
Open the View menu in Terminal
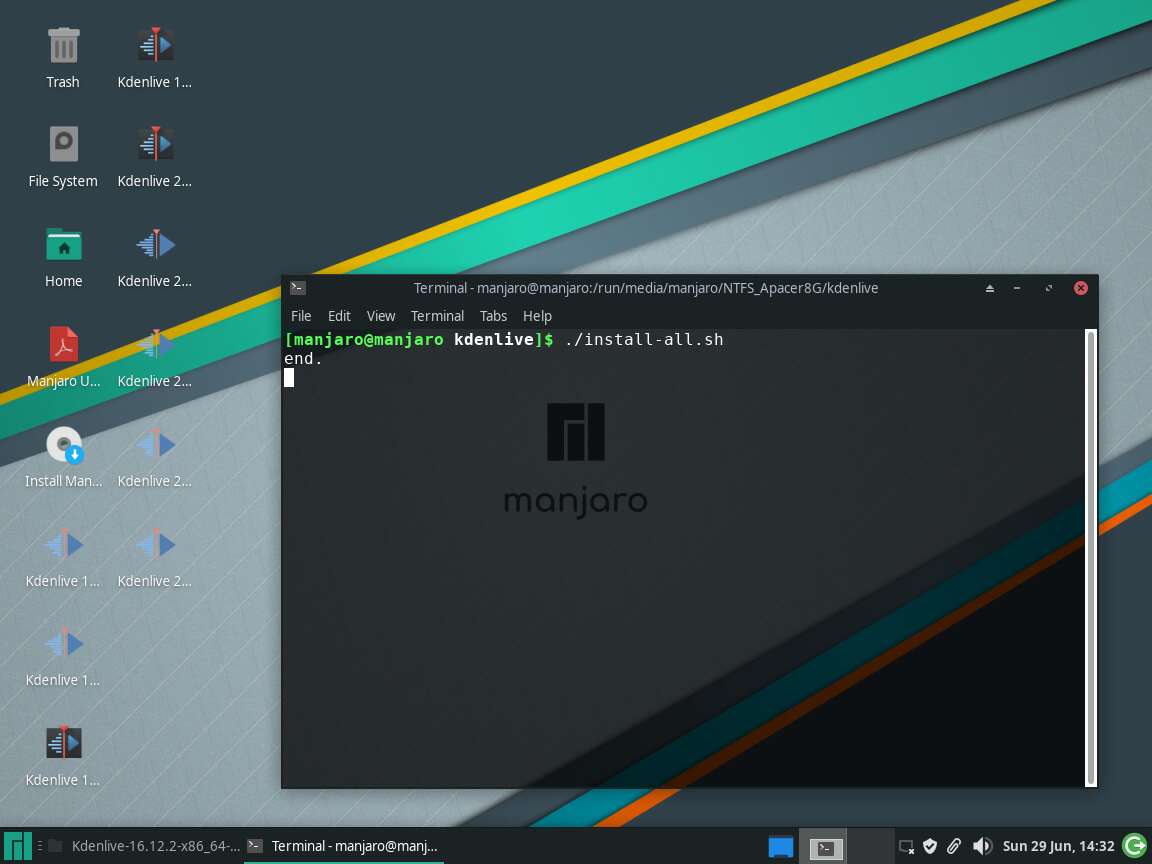point(381,316)
